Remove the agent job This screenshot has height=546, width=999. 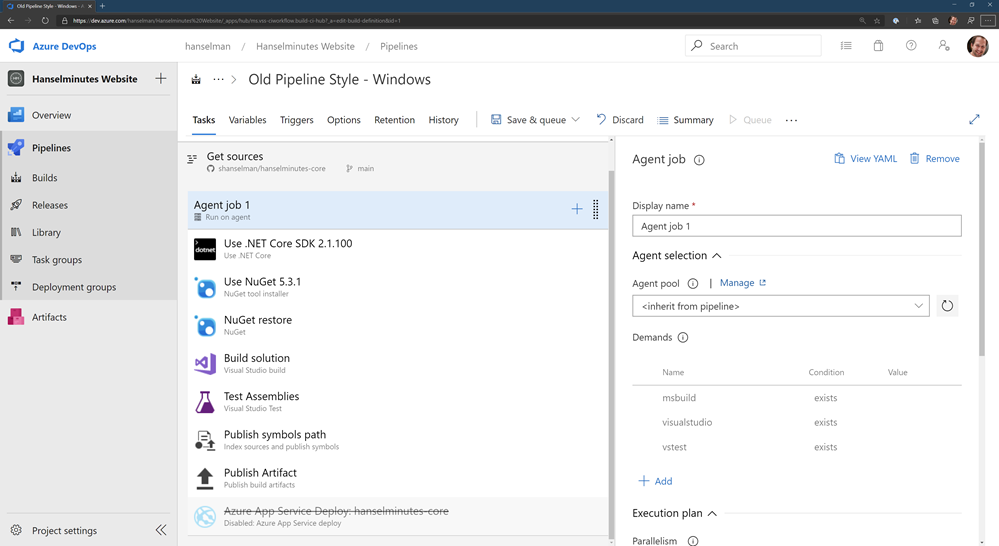[x=934, y=159]
